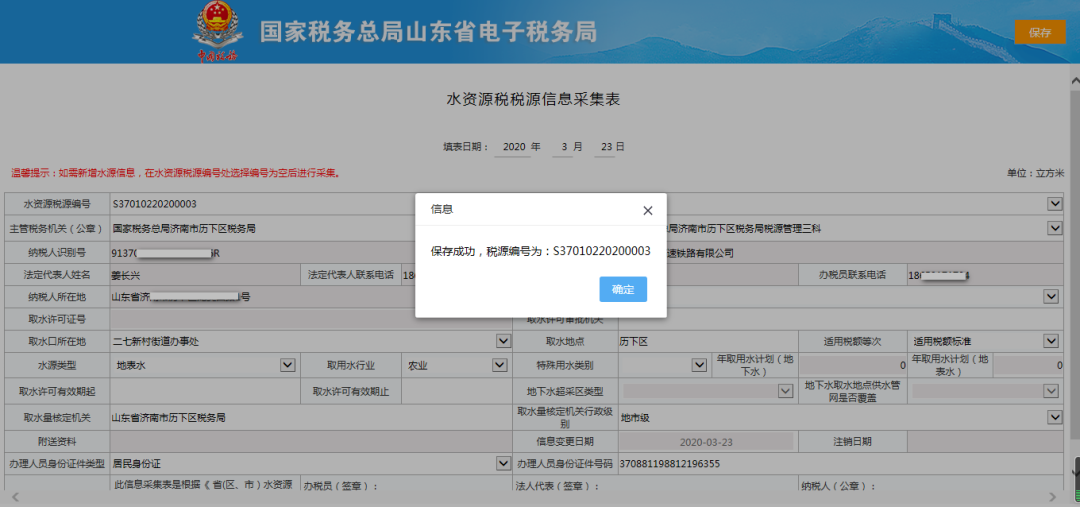
Task: Open the 适用税额等次 dropdown
Action: [1051, 341]
